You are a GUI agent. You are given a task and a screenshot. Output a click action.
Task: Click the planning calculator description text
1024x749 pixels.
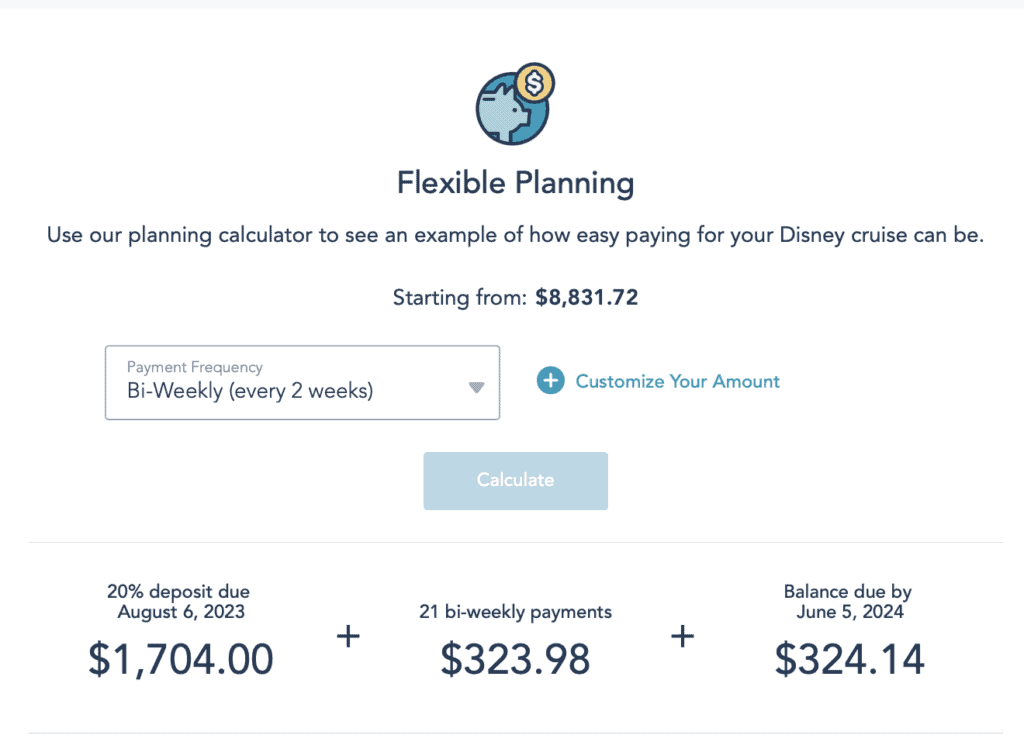click(x=515, y=235)
